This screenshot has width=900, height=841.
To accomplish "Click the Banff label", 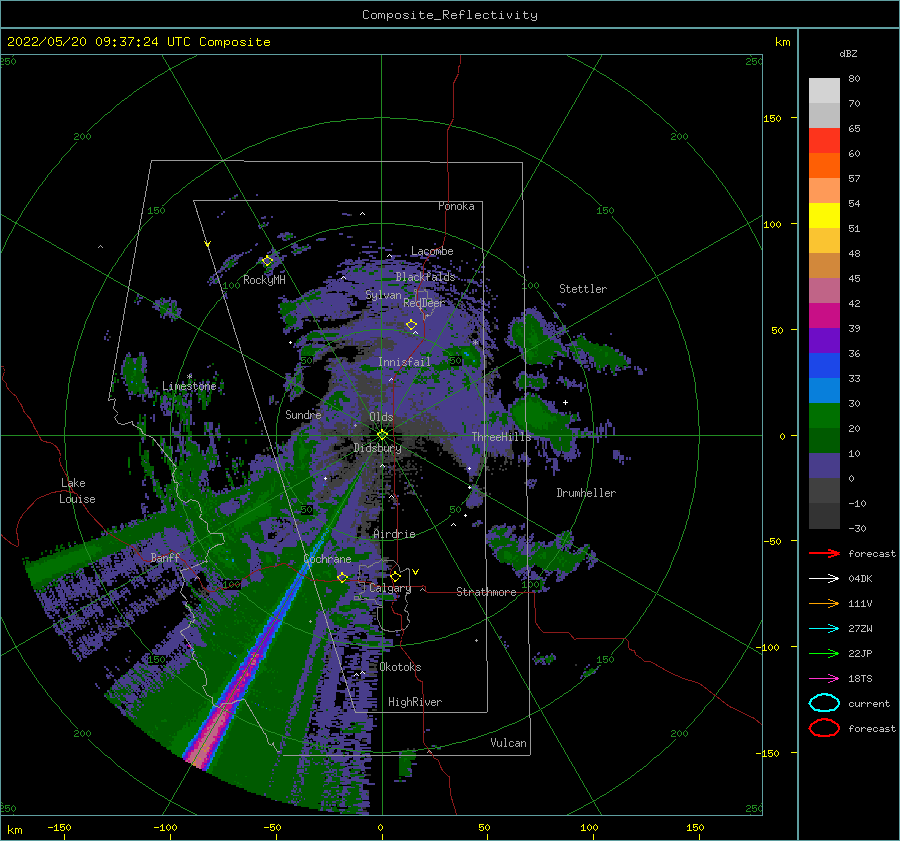I will (x=165, y=557).
